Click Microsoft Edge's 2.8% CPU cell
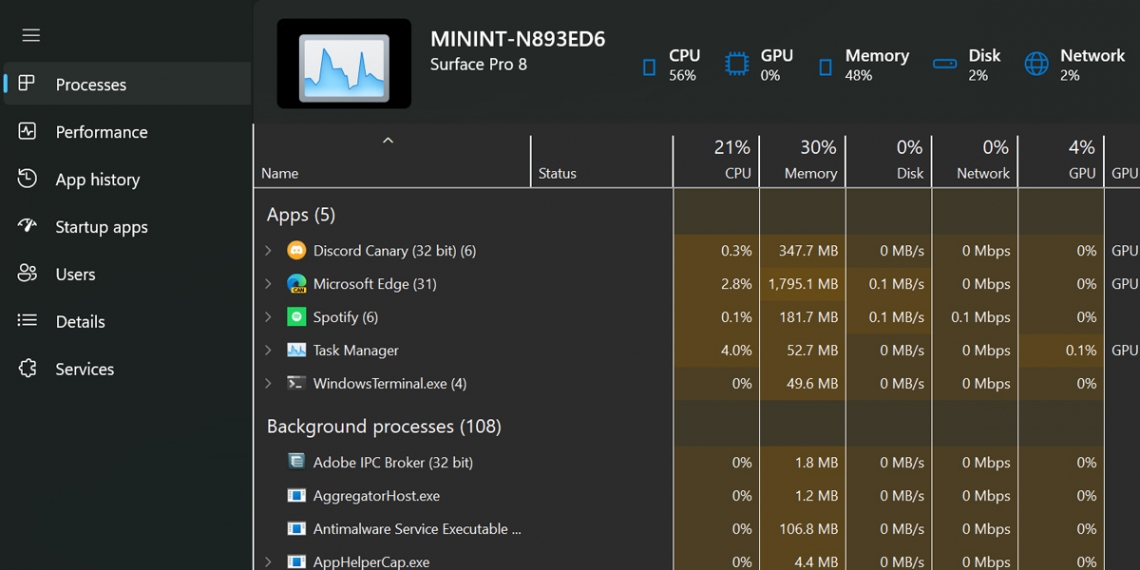This screenshot has height=570, width=1140. 716,284
